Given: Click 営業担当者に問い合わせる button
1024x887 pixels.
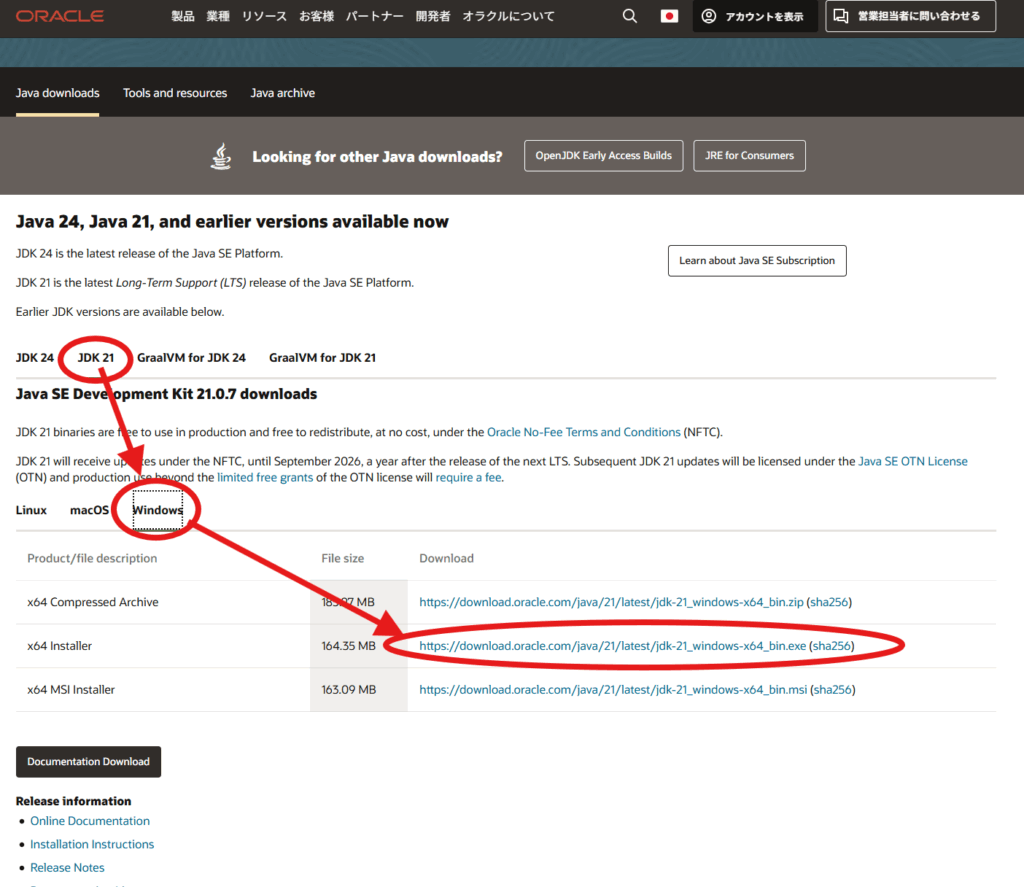Looking at the screenshot, I should point(910,16).
